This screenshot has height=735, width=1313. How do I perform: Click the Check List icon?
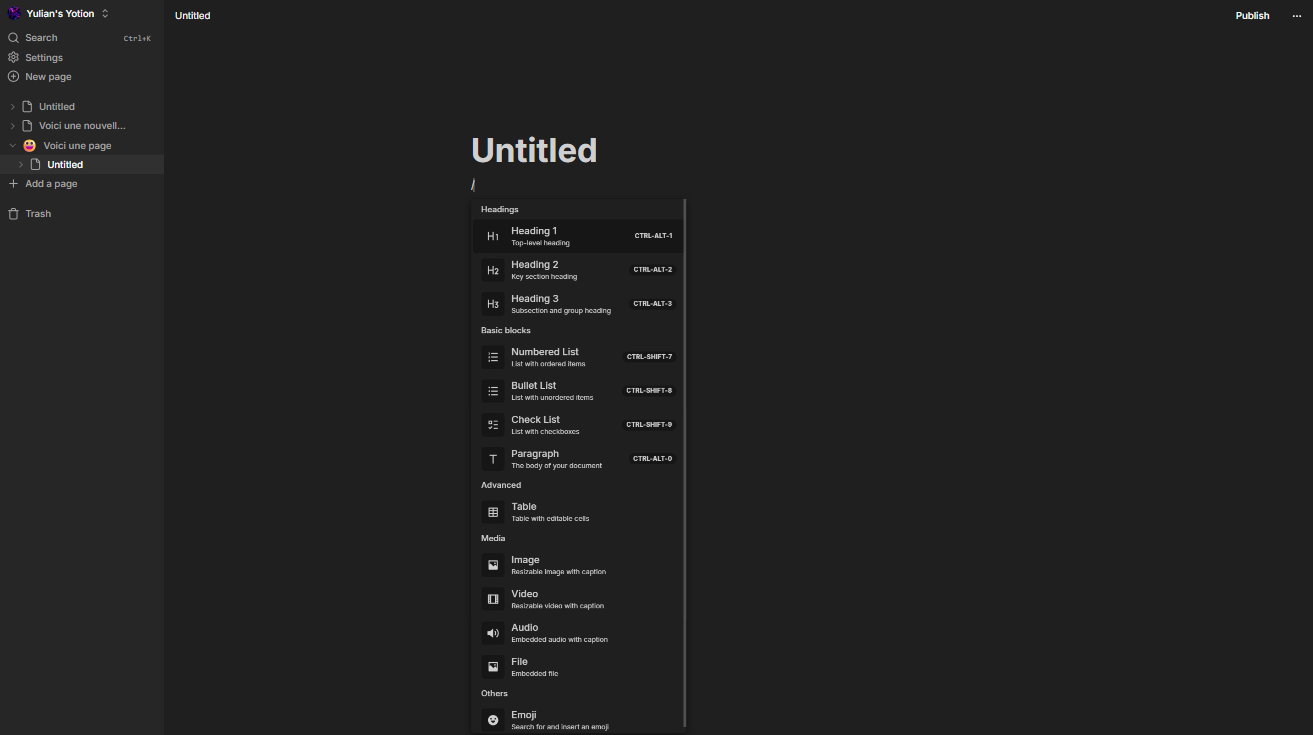click(493, 425)
